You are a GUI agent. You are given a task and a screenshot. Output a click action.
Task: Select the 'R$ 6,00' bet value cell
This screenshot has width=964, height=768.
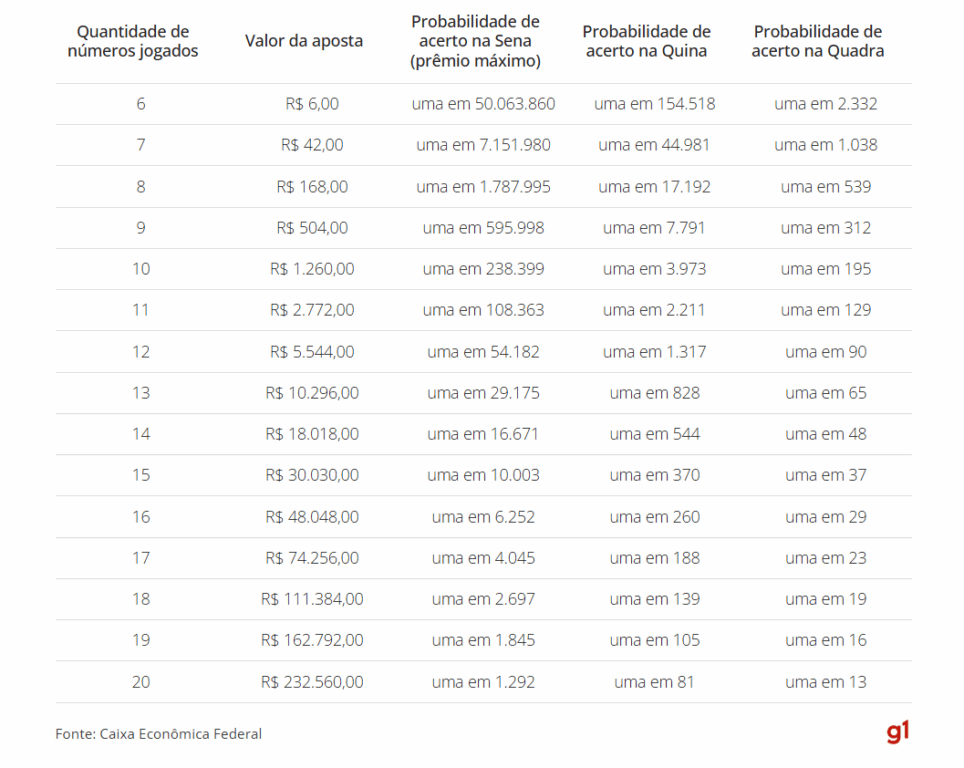312,104
